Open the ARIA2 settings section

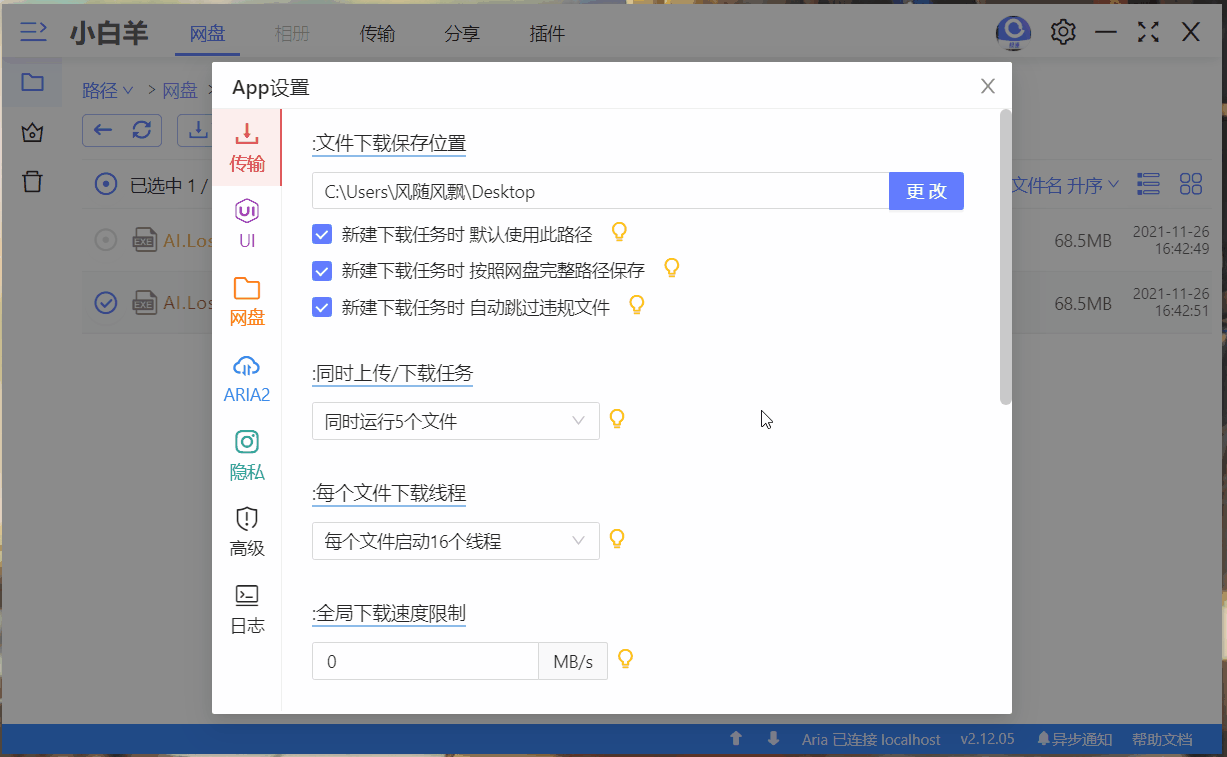(247, 379)
